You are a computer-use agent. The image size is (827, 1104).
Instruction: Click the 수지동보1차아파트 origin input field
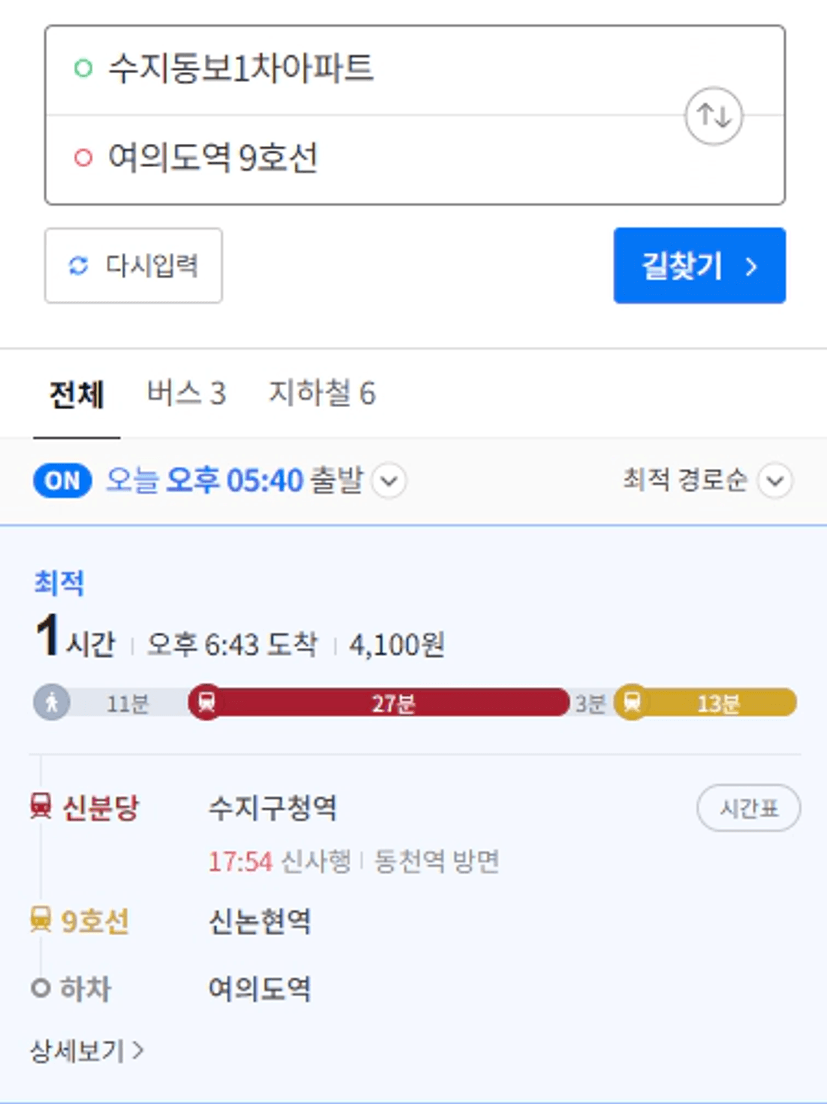(x=415, y=70)
